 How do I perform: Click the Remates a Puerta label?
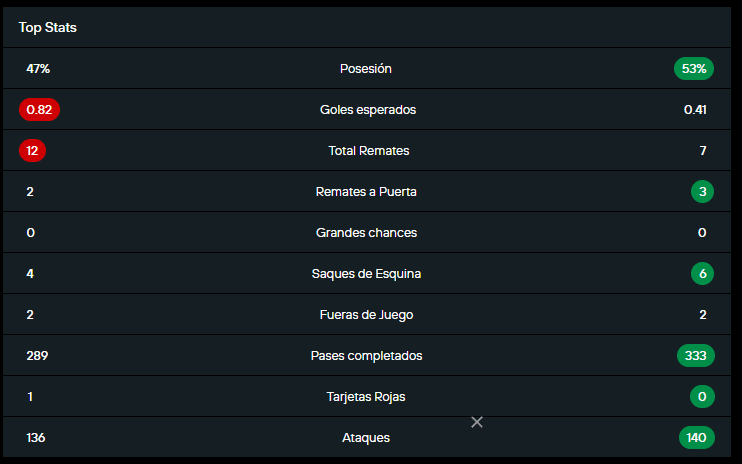pyautogui.click(x=366, y=192)
